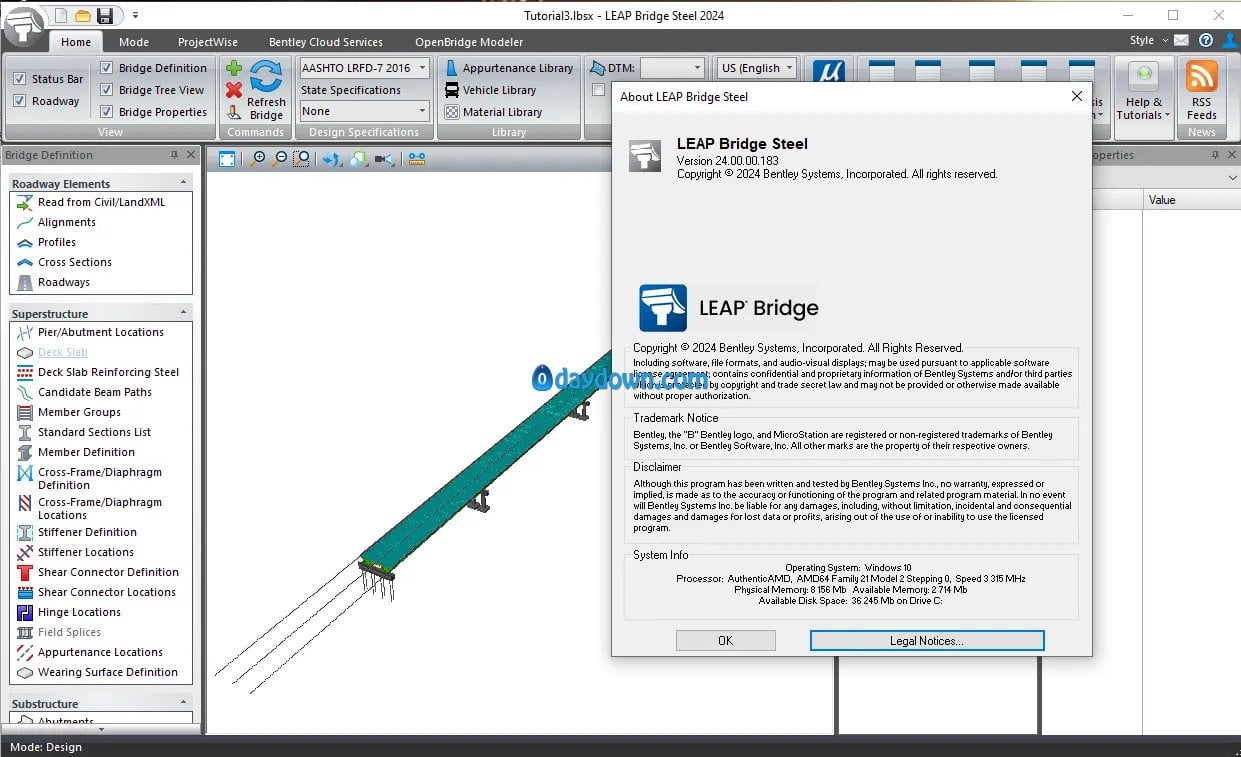
Task: Open the State Specifications None dropdown
Action: coord(423,111)
